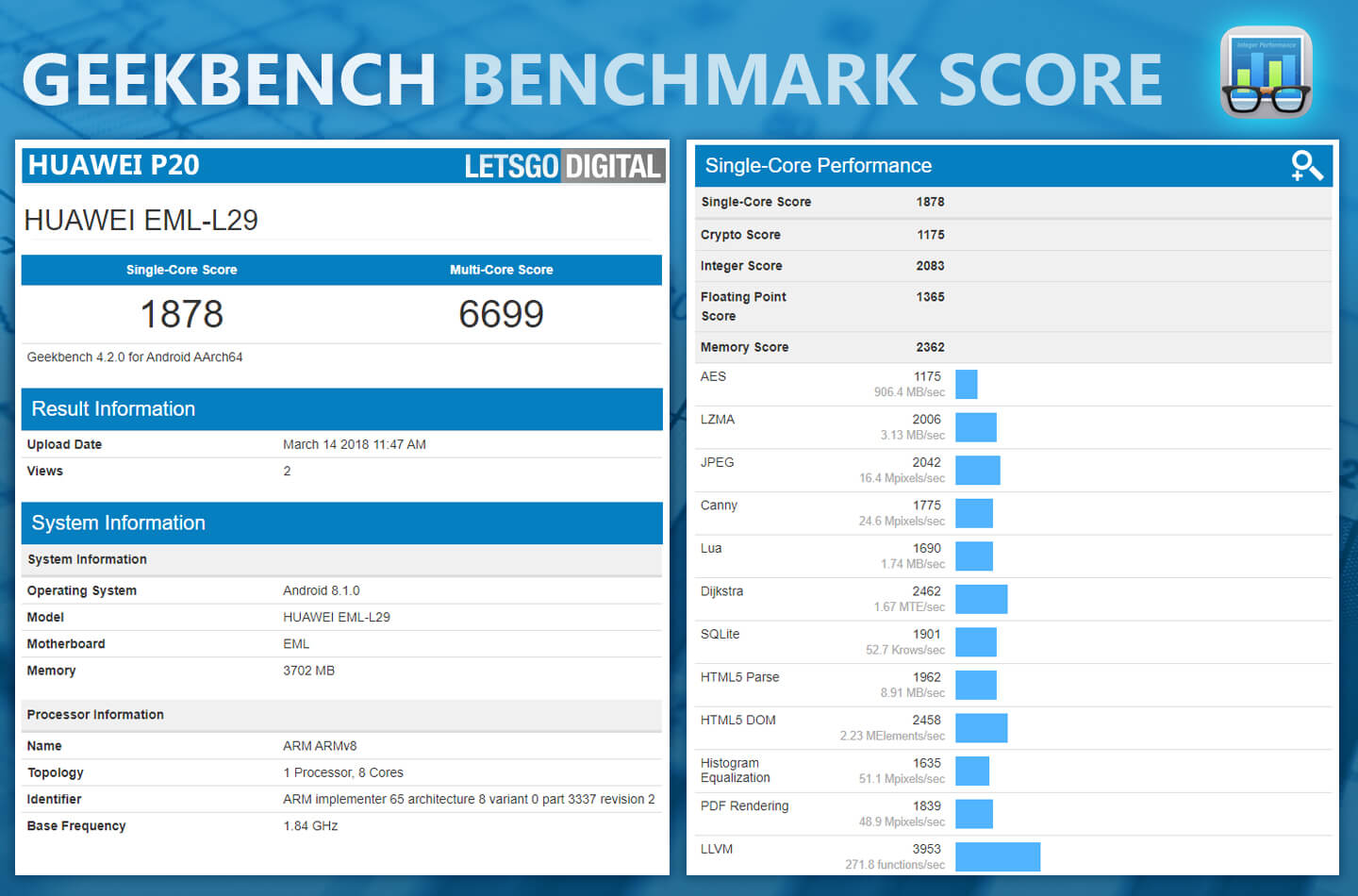Click the Dijkstra rate 1.67 MTE/sec
This screenshot has width=1358, height=896.
(x=909, y=607)
